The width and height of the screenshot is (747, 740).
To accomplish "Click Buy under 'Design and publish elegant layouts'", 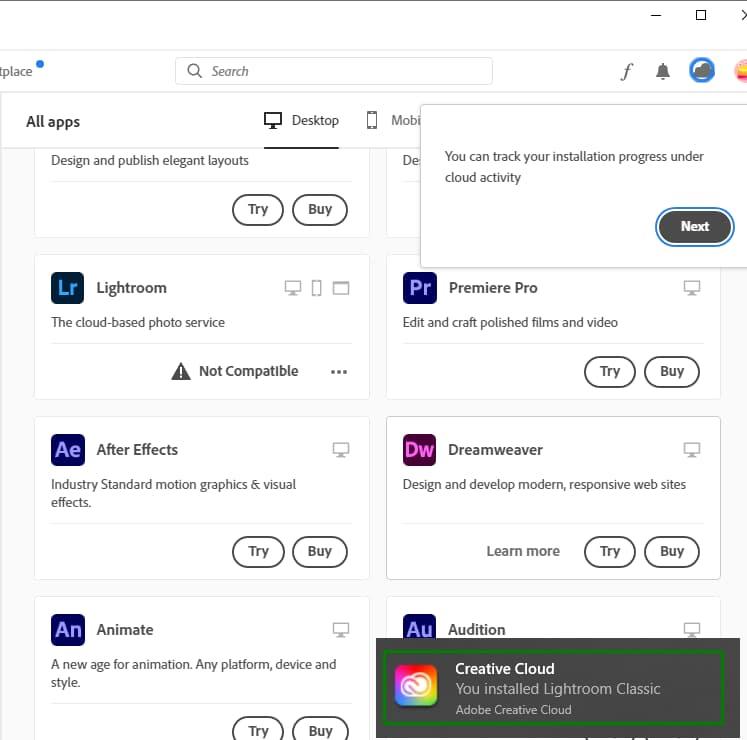I will pos(320,210).
